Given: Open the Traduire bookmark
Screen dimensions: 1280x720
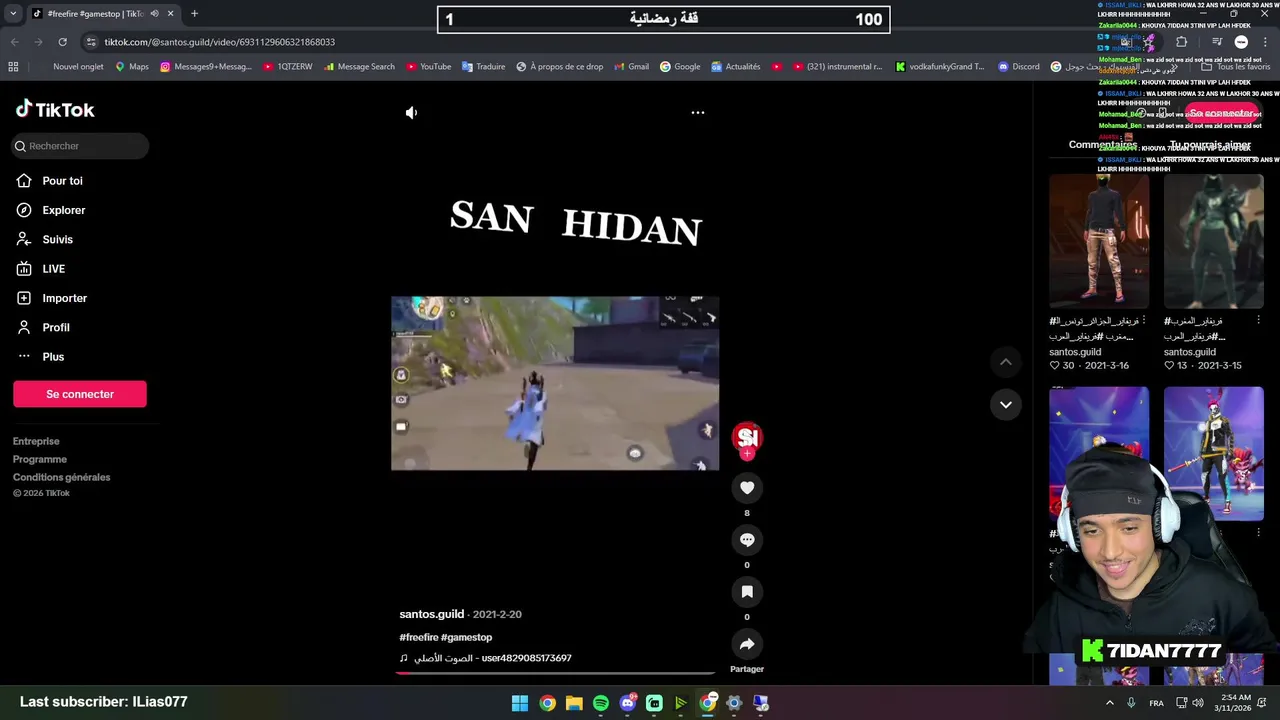Looking at the screenshot, I should click(483, 67).
